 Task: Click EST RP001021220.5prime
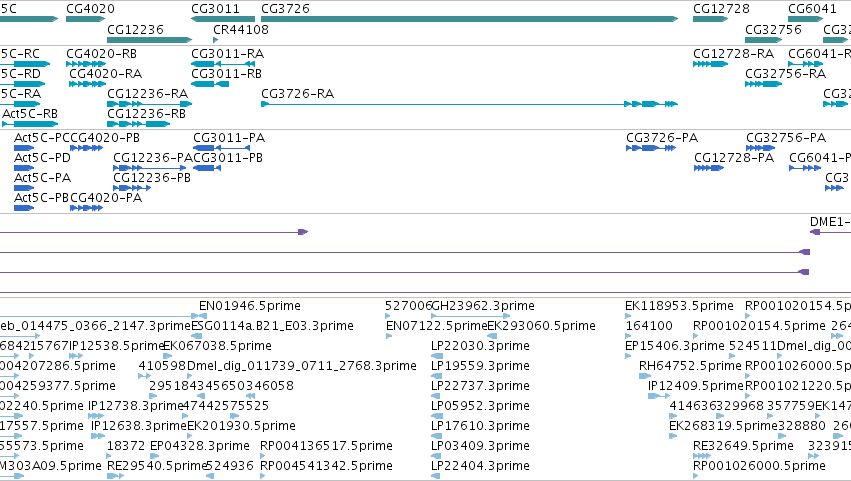click(x=798, y=385)
